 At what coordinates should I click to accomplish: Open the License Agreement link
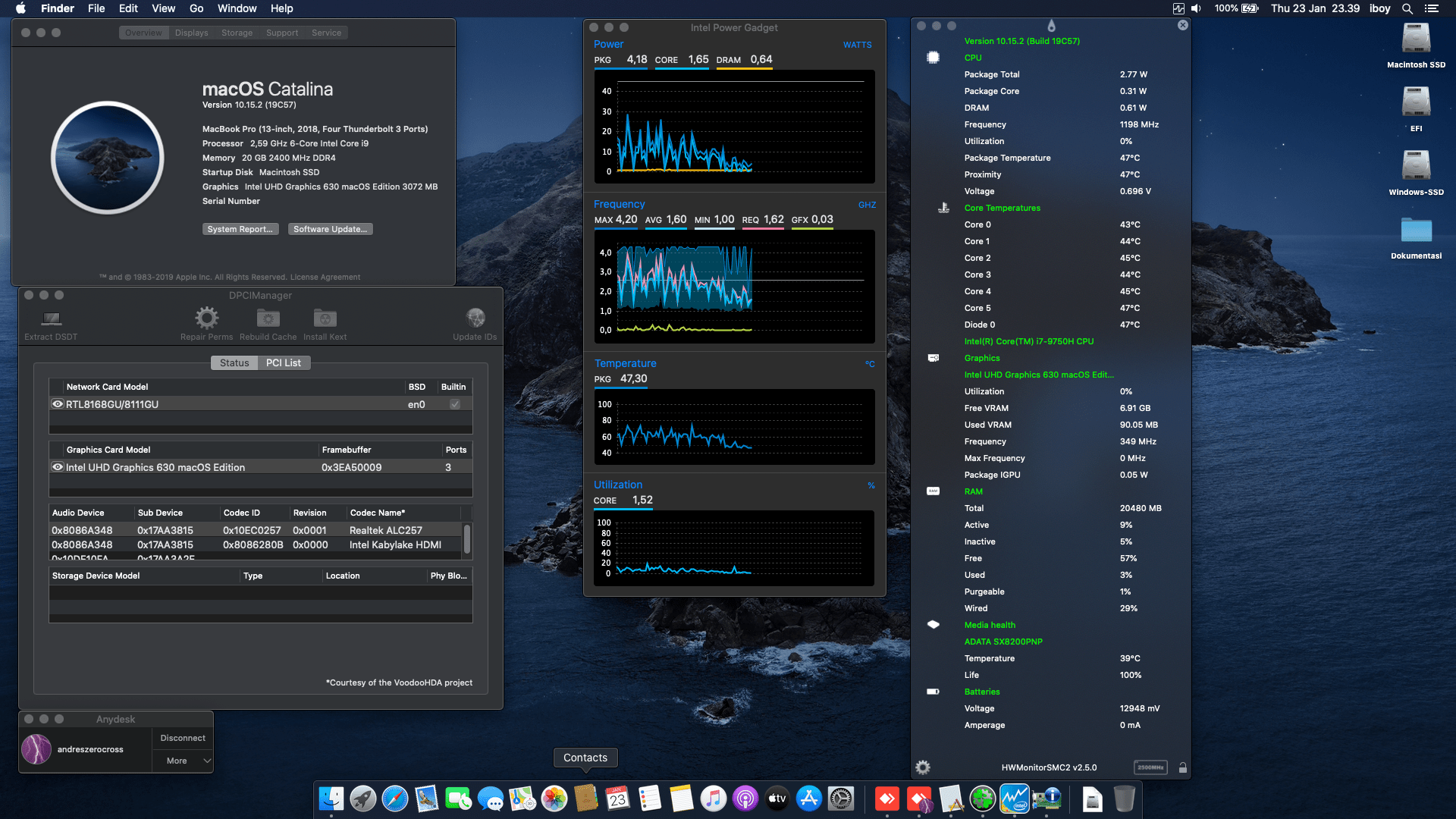coord(325,277)
